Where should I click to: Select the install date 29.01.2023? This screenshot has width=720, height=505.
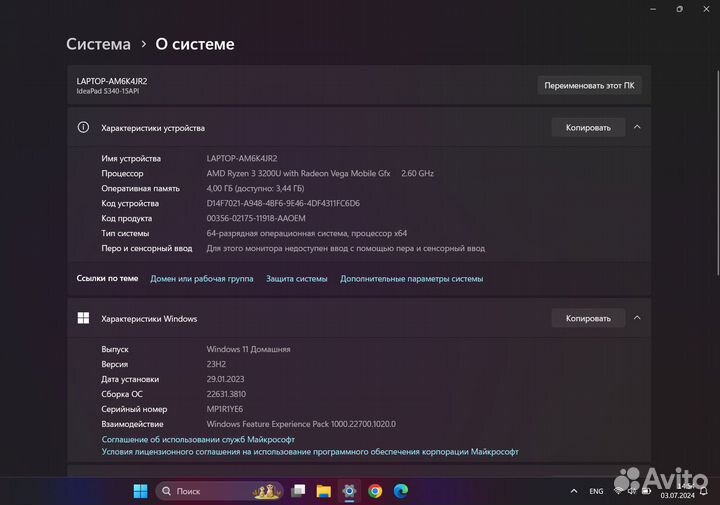(x=225, y=379)
